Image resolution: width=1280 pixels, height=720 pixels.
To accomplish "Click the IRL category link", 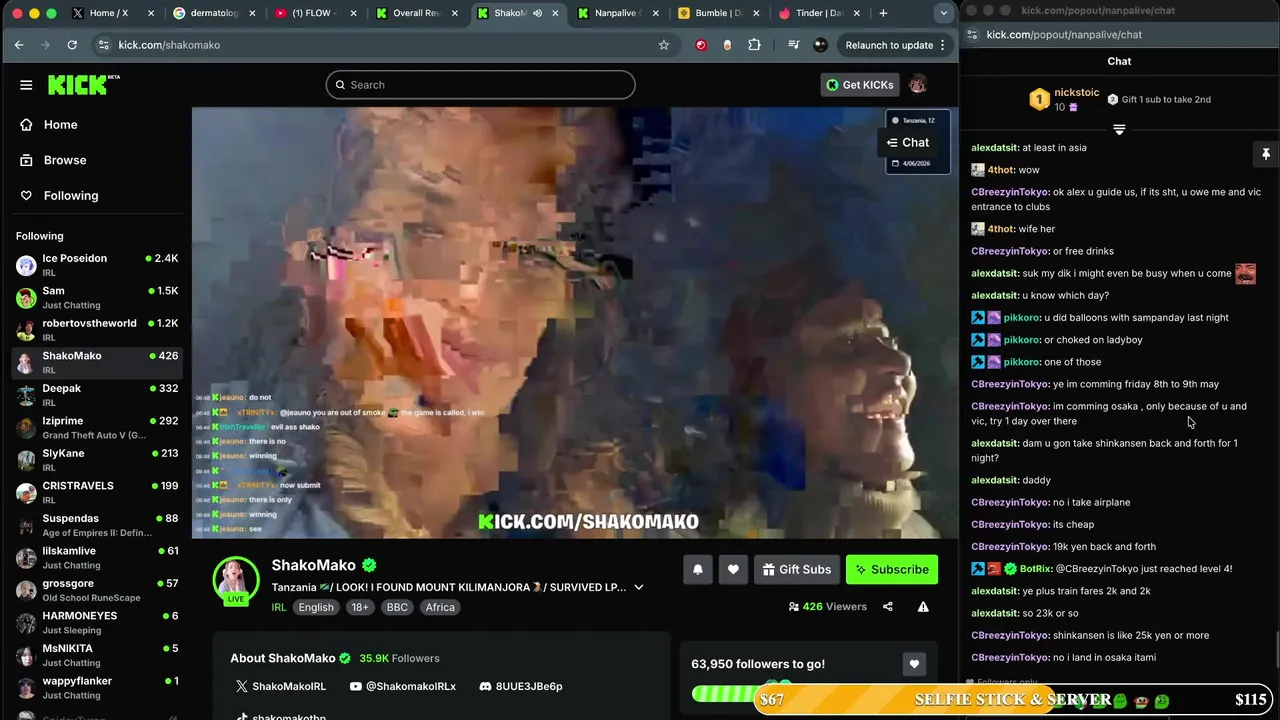I will [279, 607].
